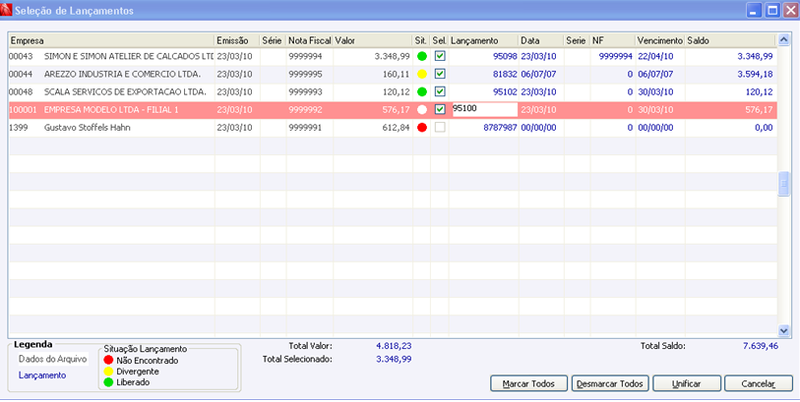Click the yellow status dot for AREZZO row
The height and width of the screenshot is (402, 800).
click(x=422, y=74)
